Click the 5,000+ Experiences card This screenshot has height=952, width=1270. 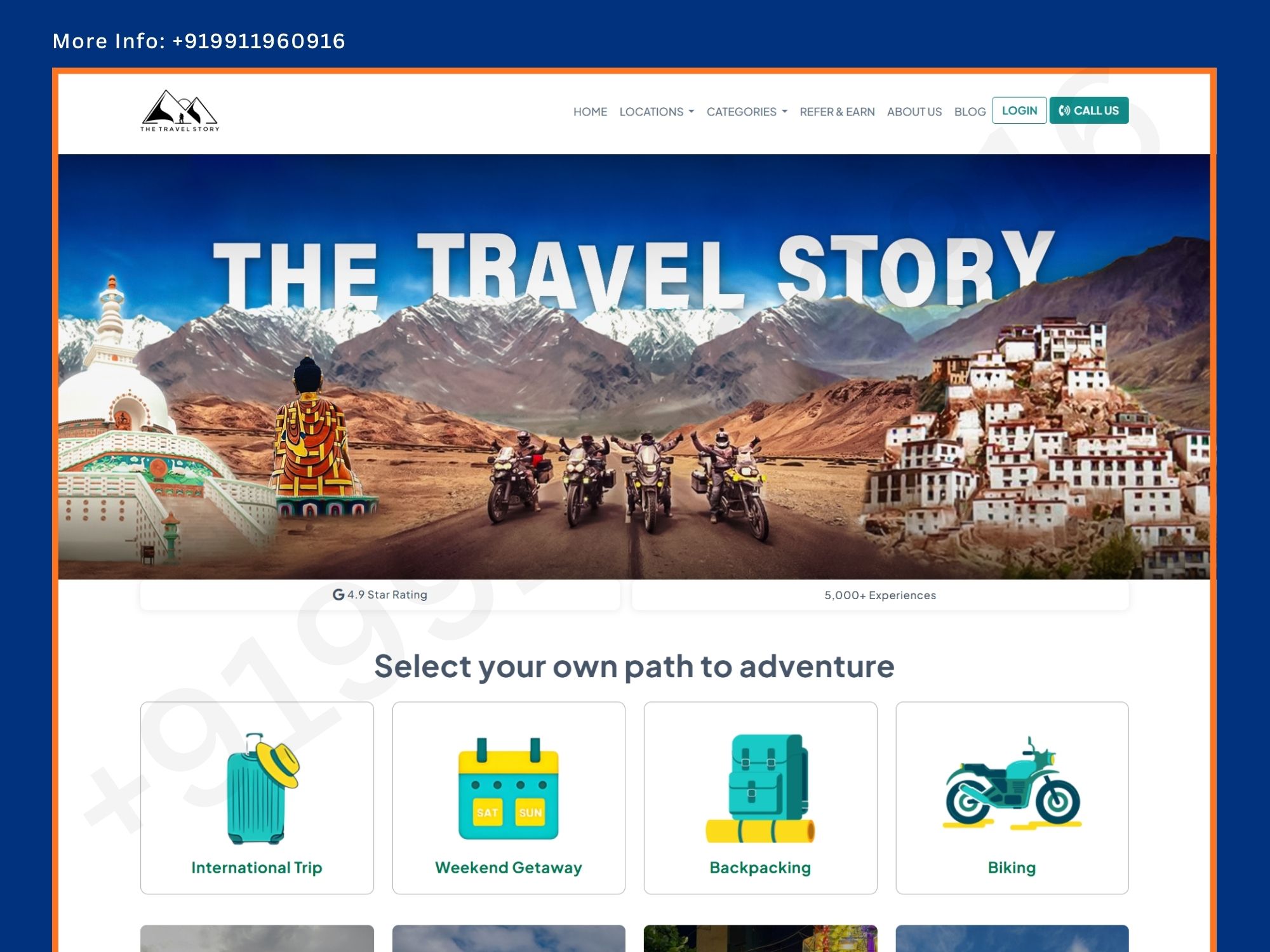point(880,595)
